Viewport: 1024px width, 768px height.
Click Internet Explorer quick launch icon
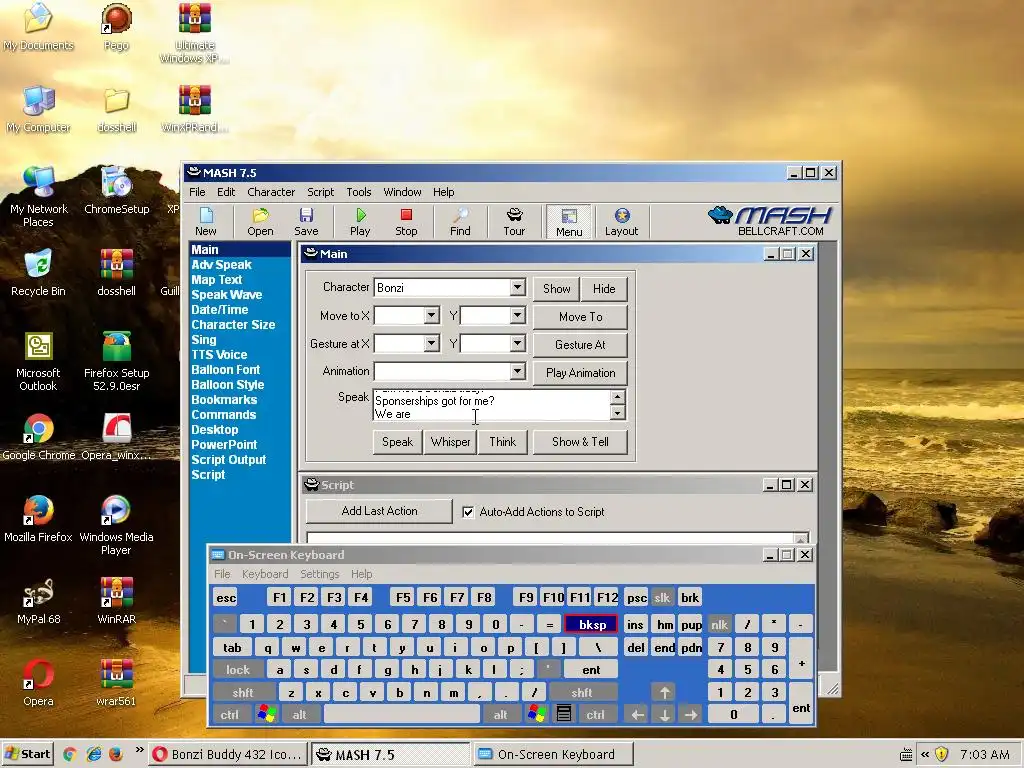click(94, 754)
